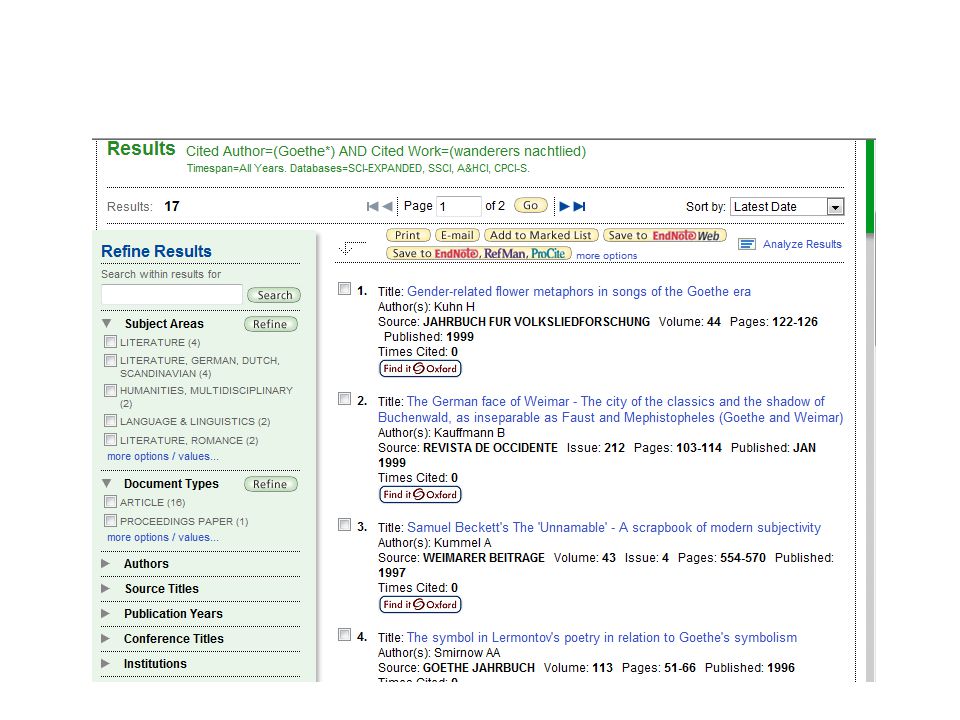Screen dimensions: 960x720
Task: Collapse the Subject Areas section
Action: (107, 323)
